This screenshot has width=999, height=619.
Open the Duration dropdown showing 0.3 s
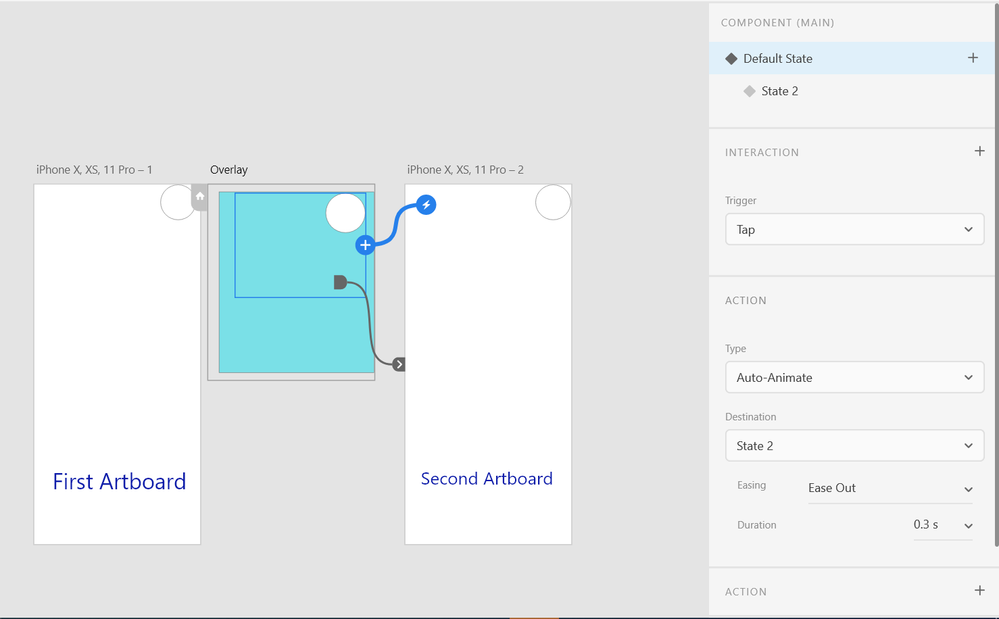coord(941,524)
